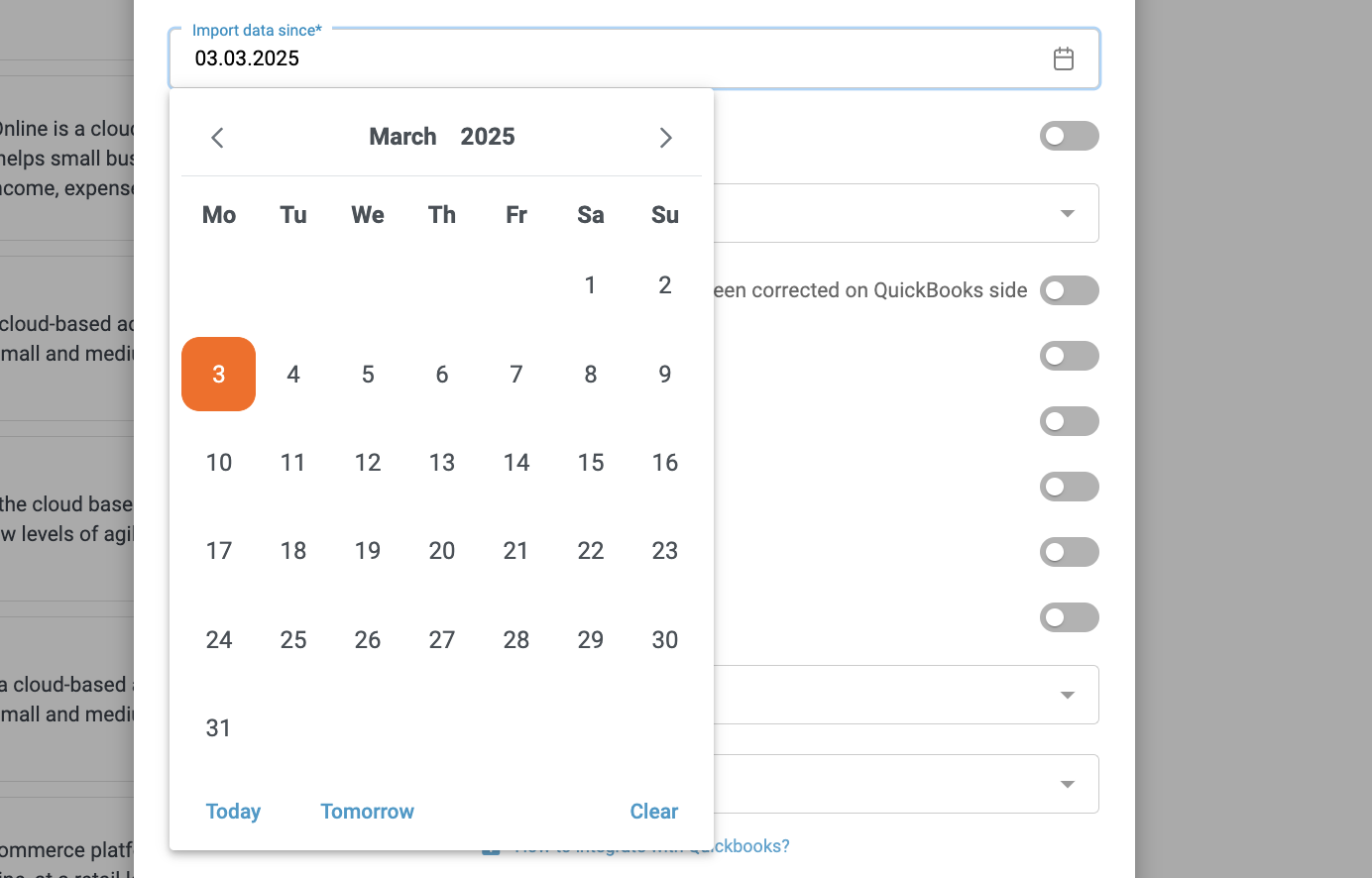This screenshot has height=878, width=1372.
Task: Expand the first dropdown arrow under top toggle
Action: 1068,213
